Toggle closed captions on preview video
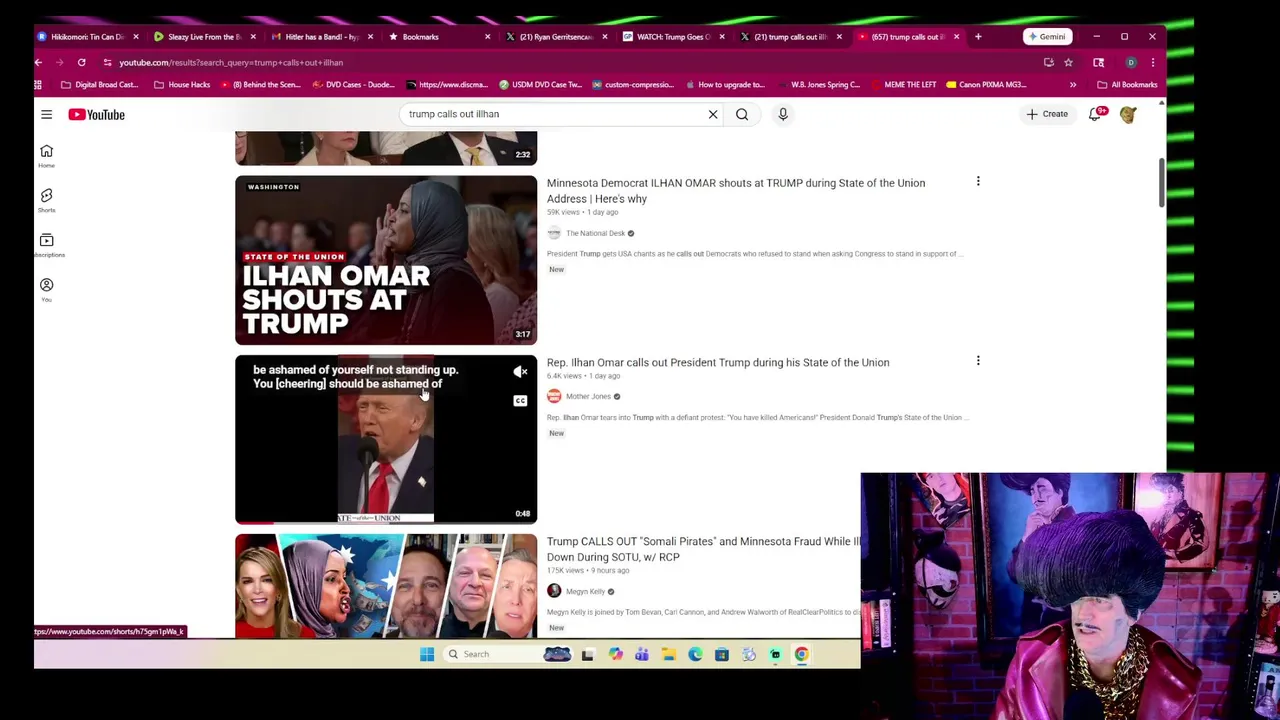 (520, 401)
